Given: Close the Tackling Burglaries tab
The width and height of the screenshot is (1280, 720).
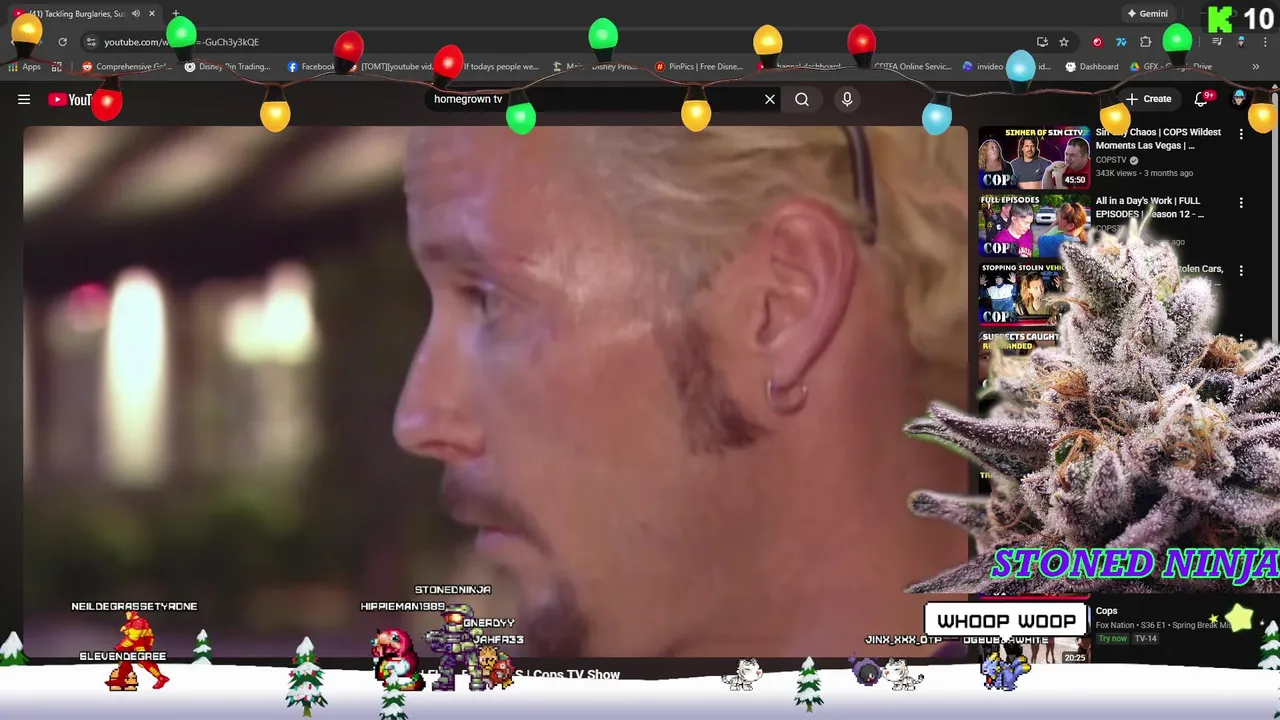Looking at the screenshot, I should (152, 14).
